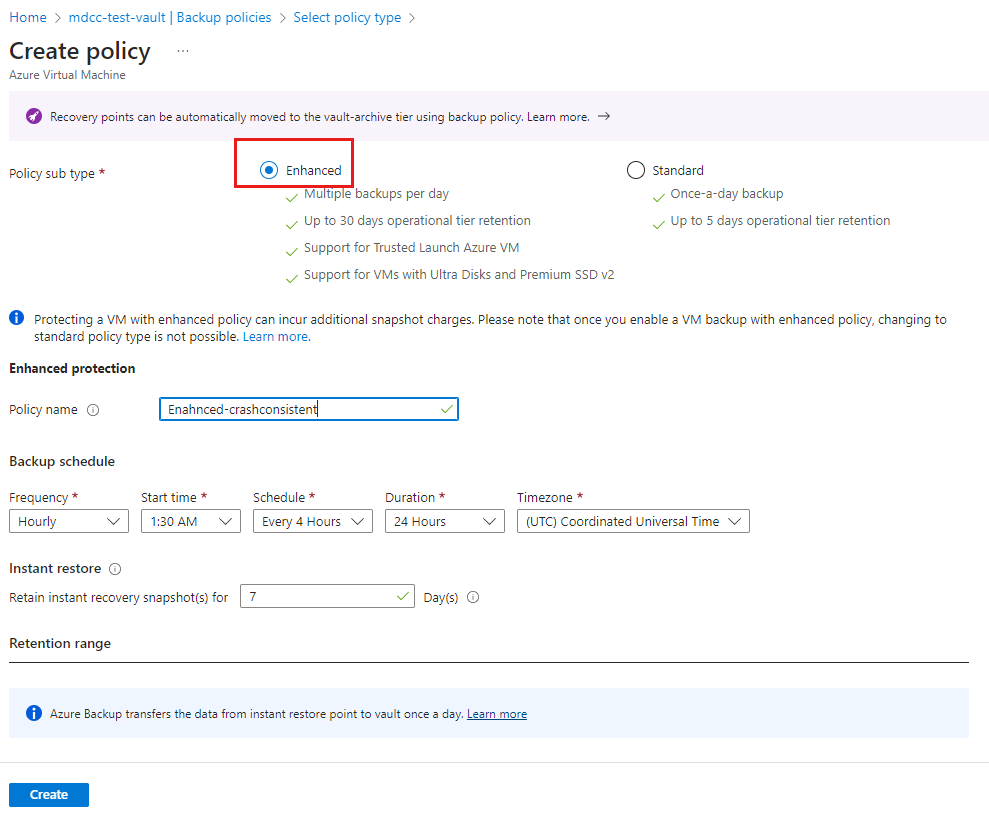
Task: Click the blue info icon beside enhanced policy note
Action: (x=17, y=318)
